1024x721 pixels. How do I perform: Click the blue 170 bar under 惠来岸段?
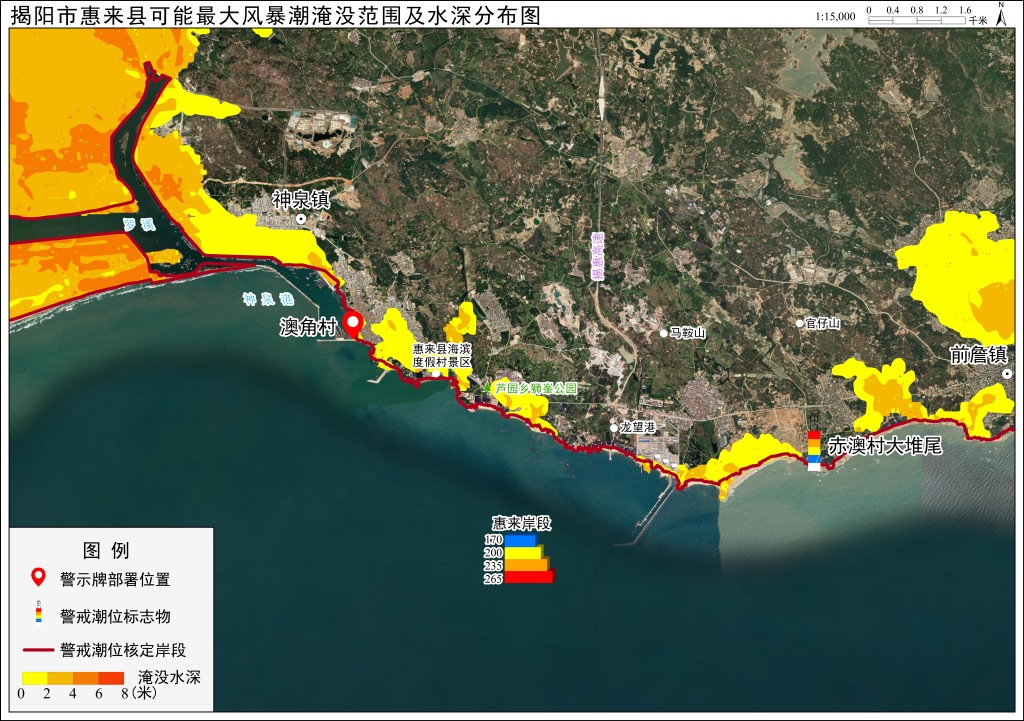tap(520, 540)
